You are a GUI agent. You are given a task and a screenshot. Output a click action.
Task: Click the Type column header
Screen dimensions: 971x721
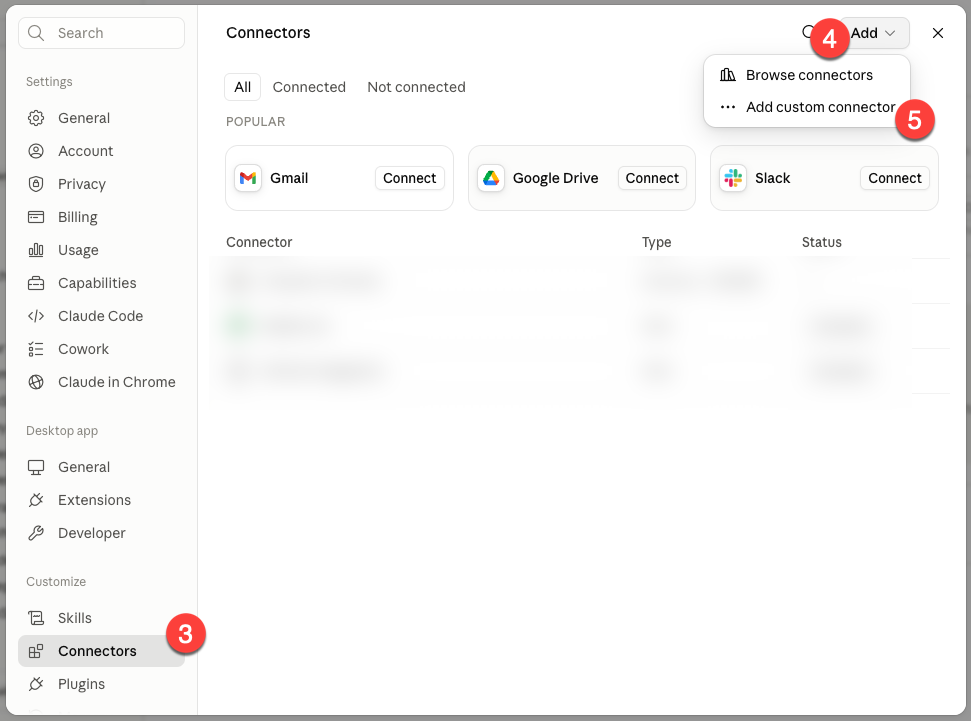pos(656,242)
